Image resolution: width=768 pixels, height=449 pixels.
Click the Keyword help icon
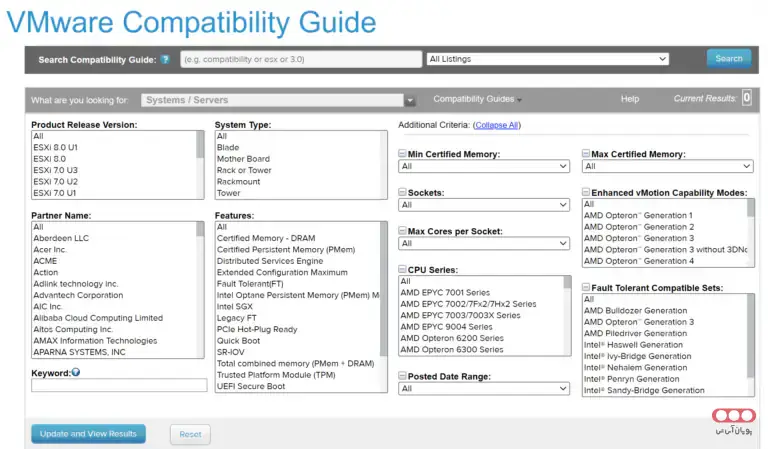(x=76, y=372)
